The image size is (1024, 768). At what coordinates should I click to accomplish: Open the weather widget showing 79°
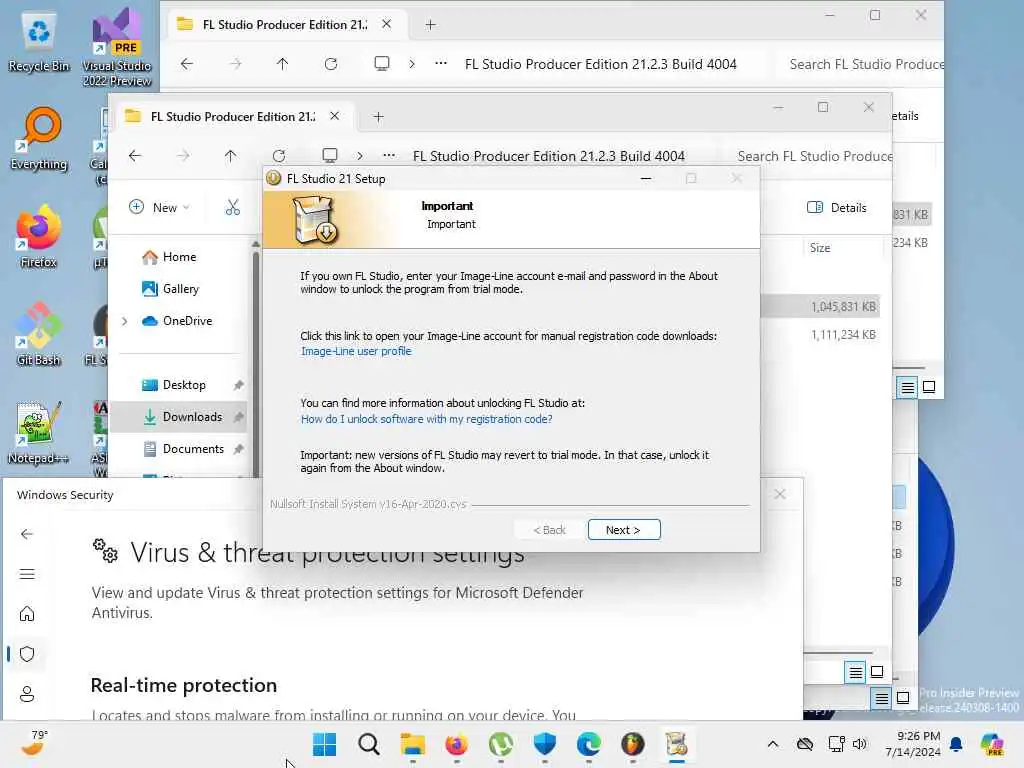point(36,743)
